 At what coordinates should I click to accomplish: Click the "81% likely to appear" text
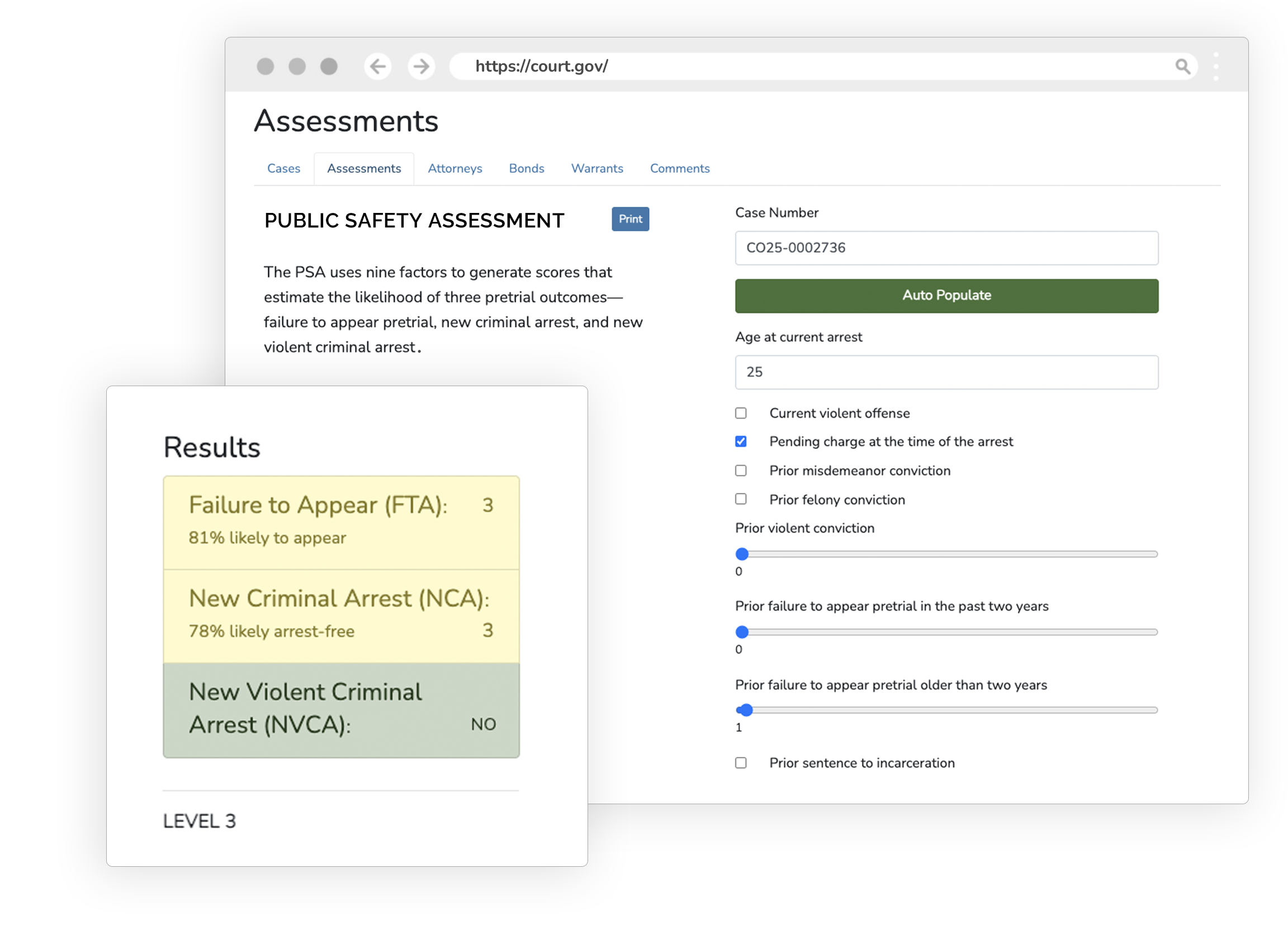coord(268,538)
